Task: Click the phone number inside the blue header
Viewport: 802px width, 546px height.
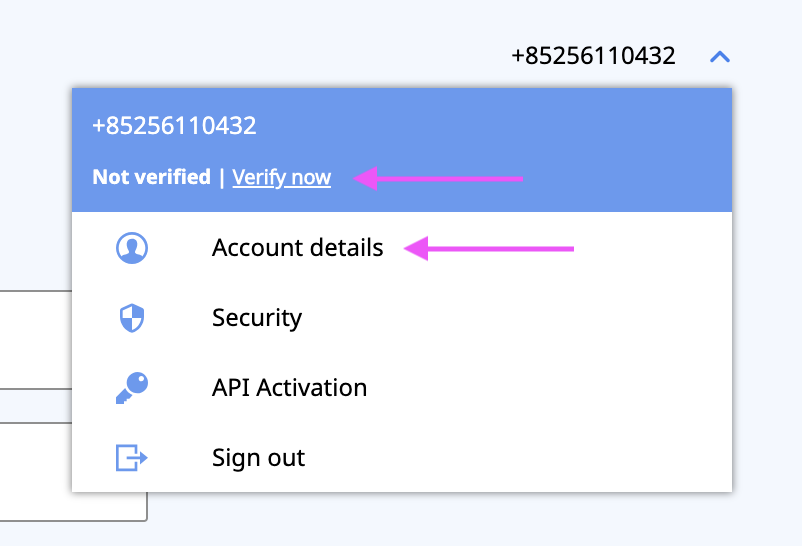Action: point(174,126)
